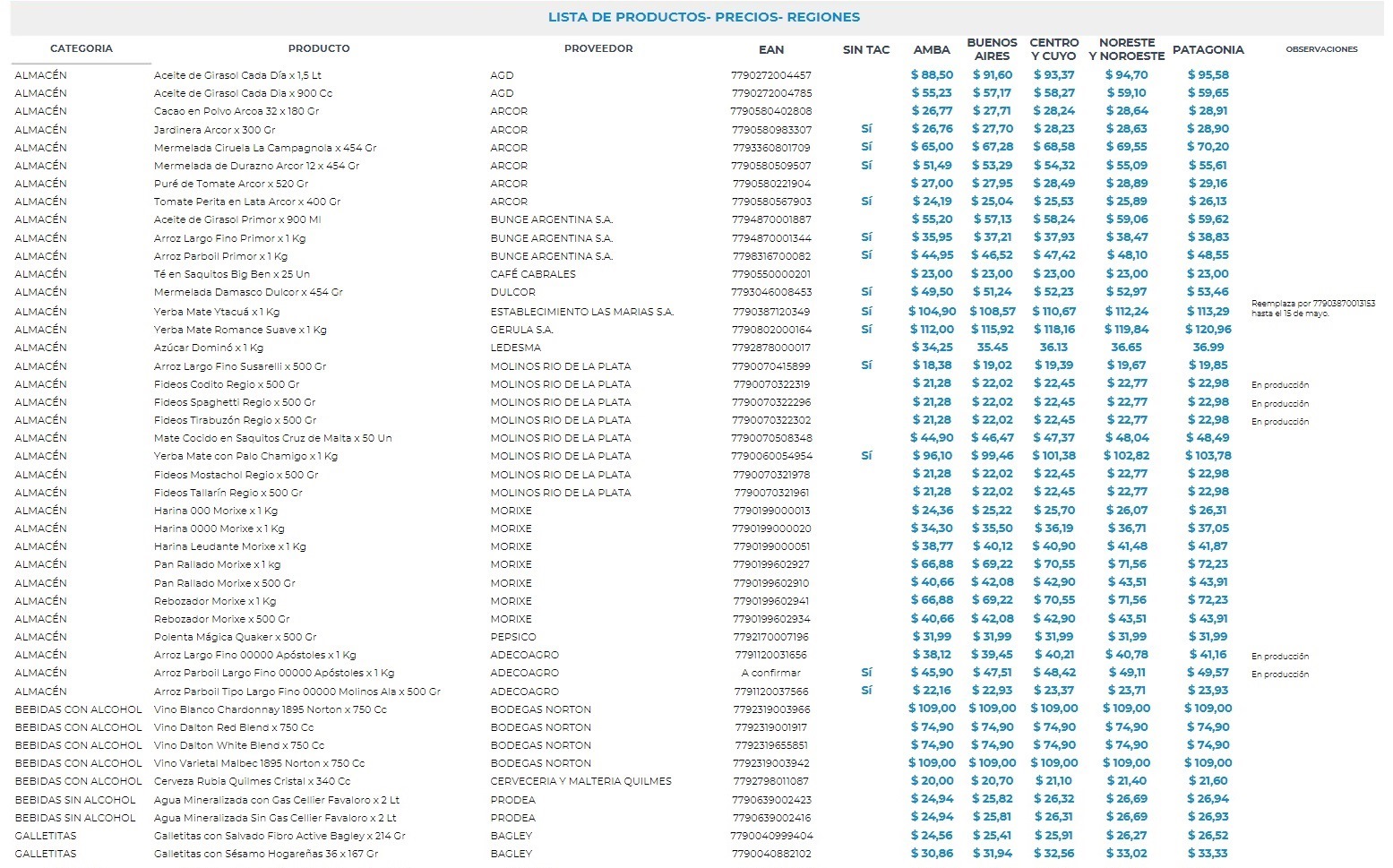This screenshot has width=1393, height=868.
Task: Select the NORESTE Y NOROESTE column header
Action: pyautogui.click(x=1127, y=48)
